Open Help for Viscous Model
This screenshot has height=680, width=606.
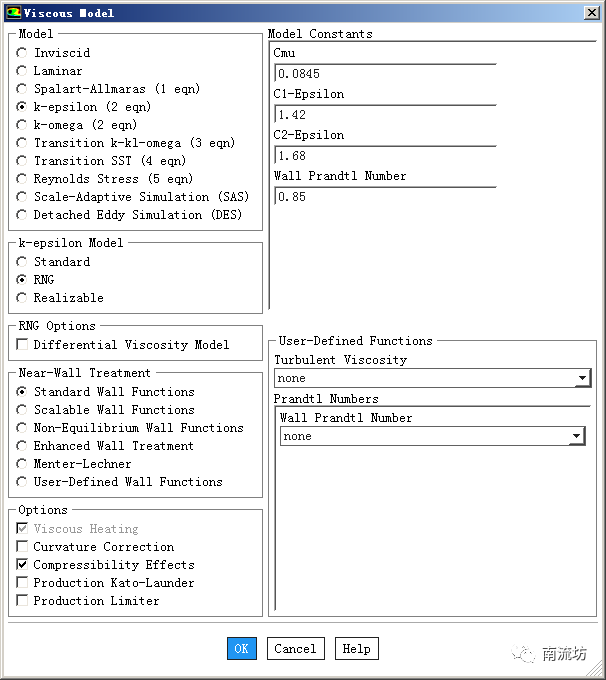(x=356, y=649)
